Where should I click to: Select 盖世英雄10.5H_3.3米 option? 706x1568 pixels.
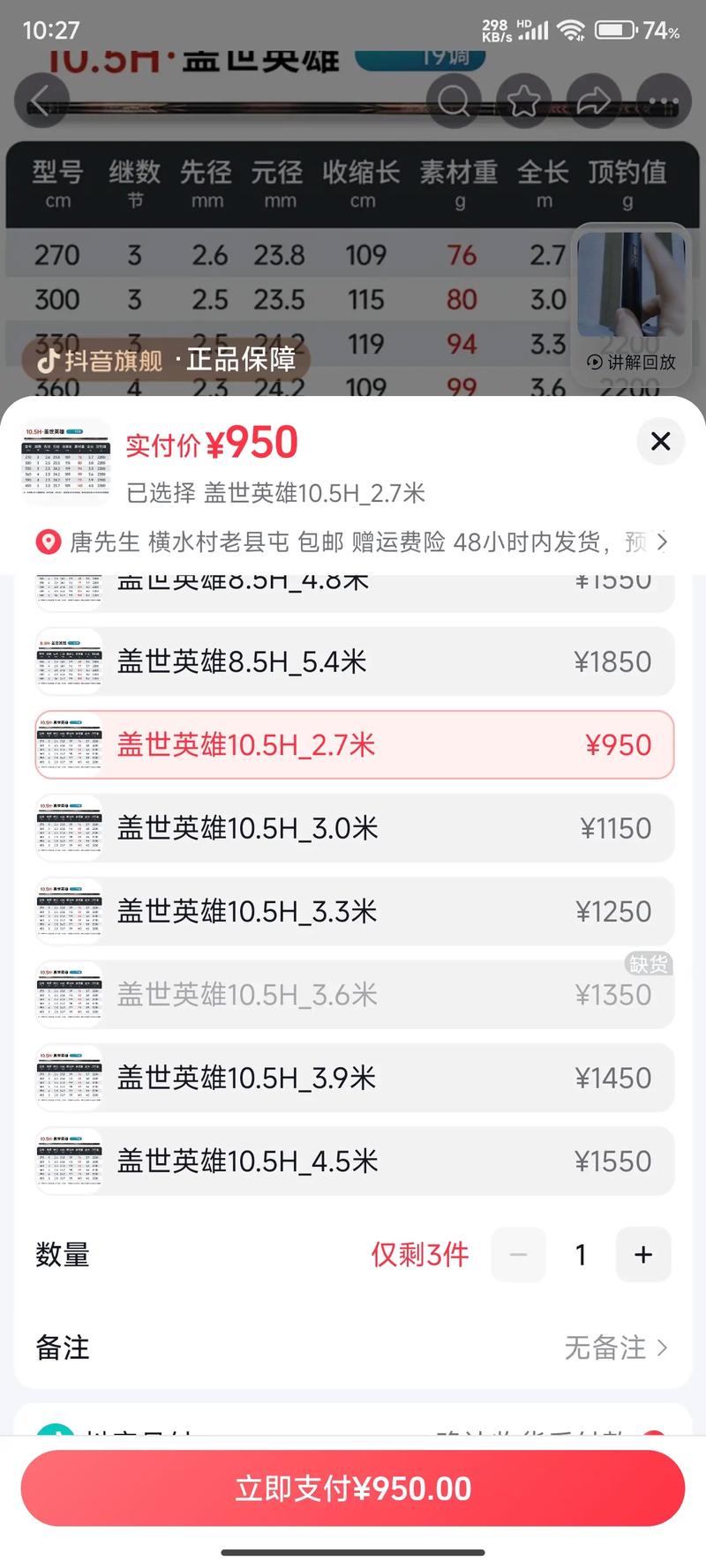click(353, 911)
